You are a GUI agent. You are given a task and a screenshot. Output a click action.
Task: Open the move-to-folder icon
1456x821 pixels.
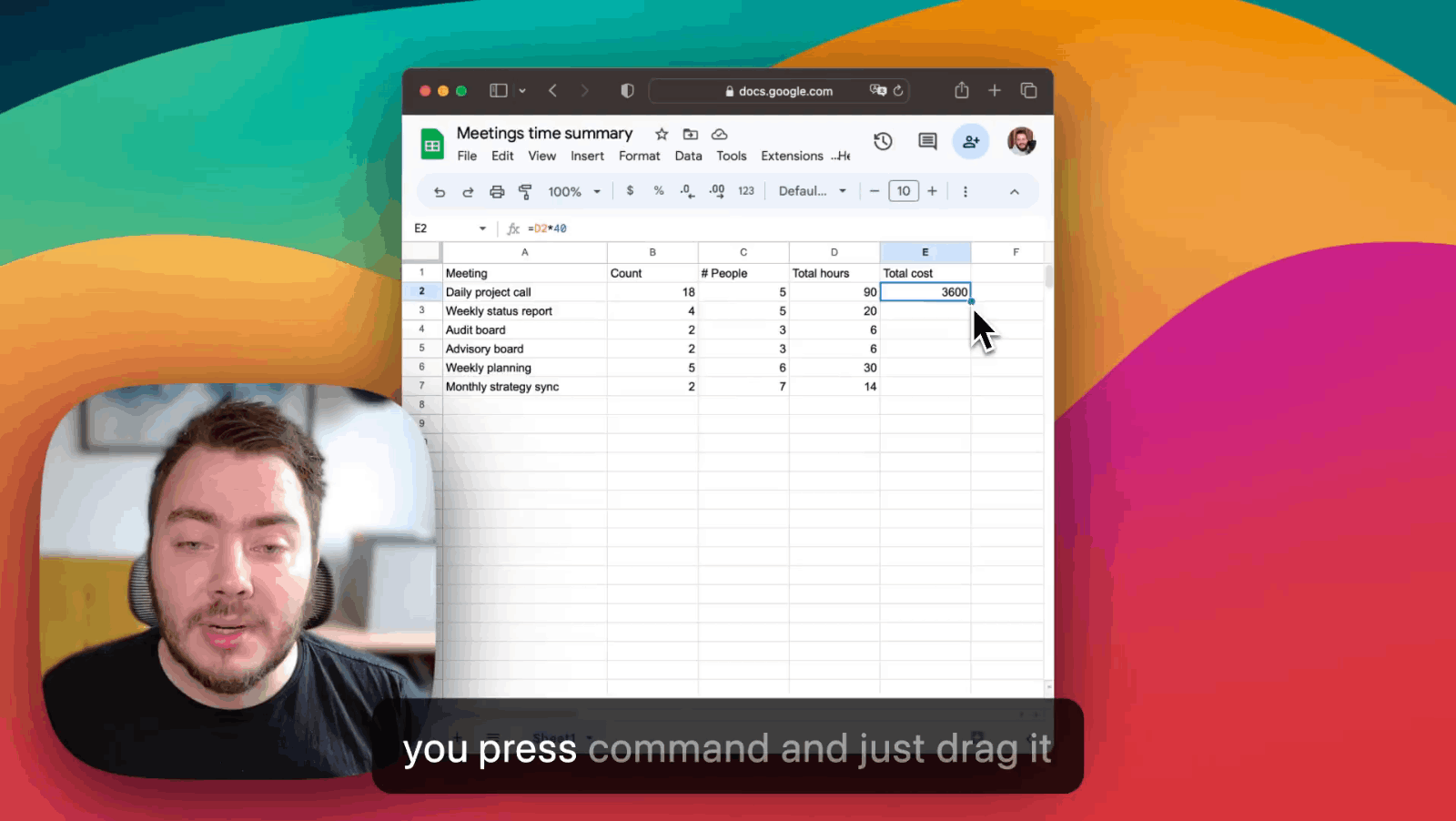(691, 134)
